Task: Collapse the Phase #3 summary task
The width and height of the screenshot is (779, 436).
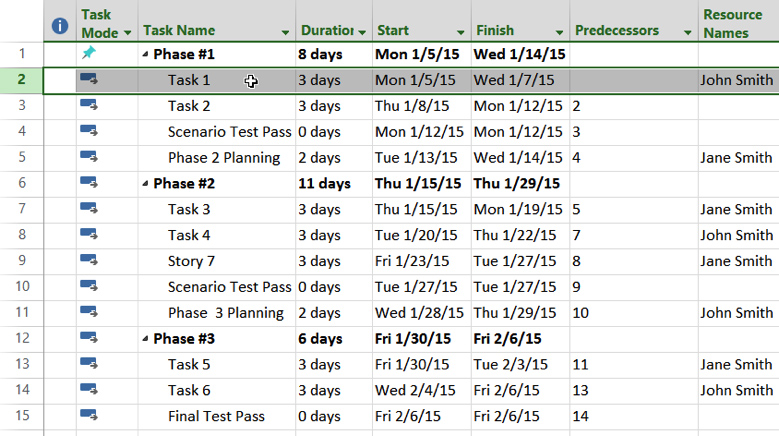Action: coord(145,340)
